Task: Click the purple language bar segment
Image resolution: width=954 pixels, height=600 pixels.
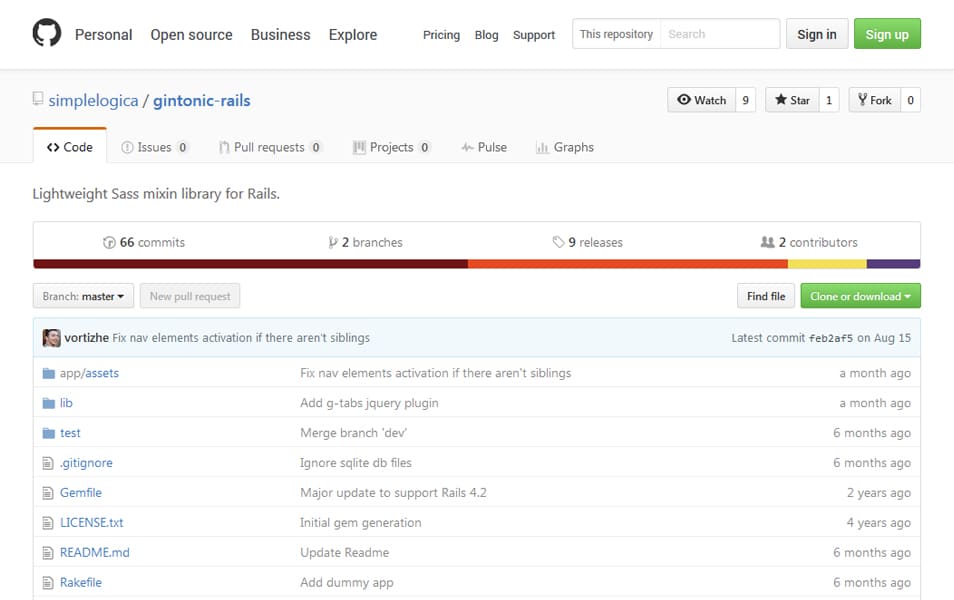Action: click(x=894, y=263)
